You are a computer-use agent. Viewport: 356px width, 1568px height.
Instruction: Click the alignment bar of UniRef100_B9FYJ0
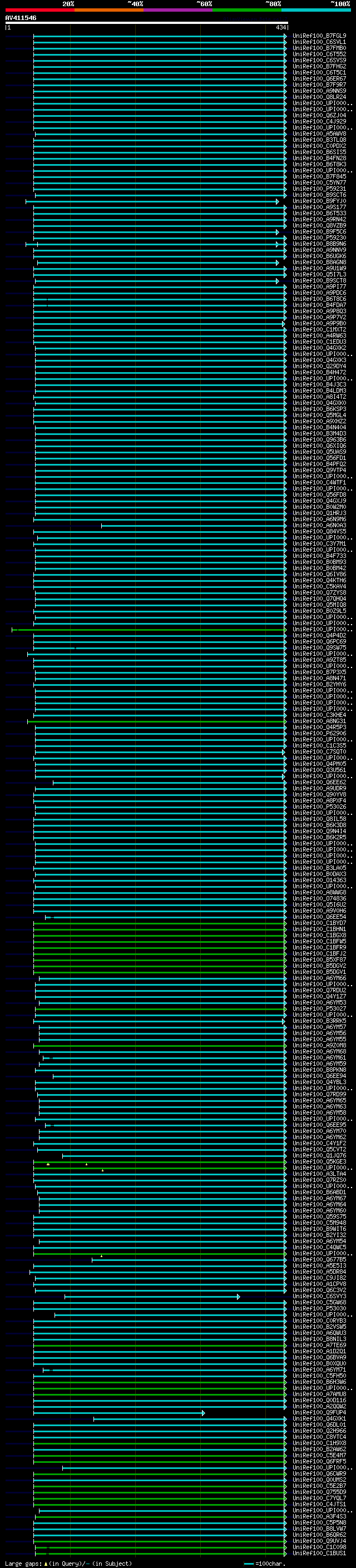[x=152, y=201]
